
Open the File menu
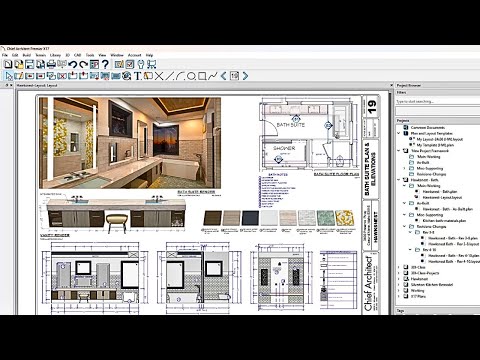5,55
